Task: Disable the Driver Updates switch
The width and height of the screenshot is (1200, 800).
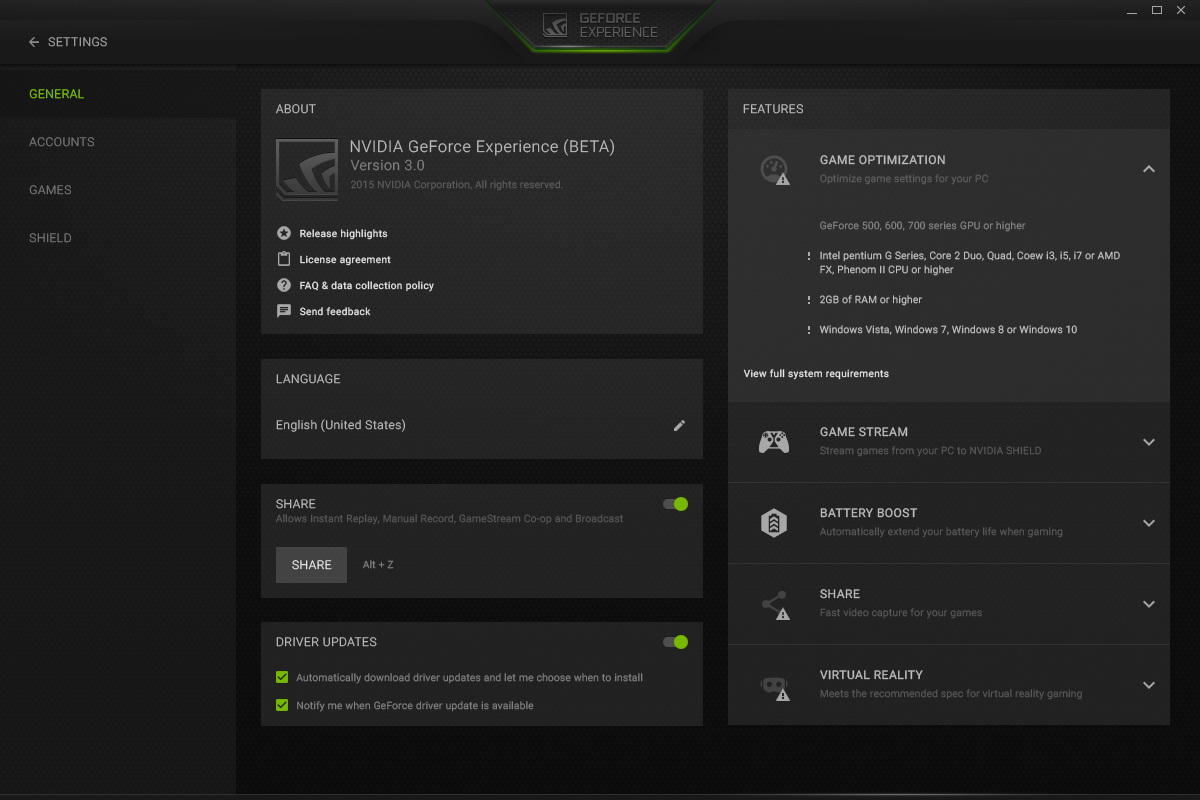Action: [676, 642]
